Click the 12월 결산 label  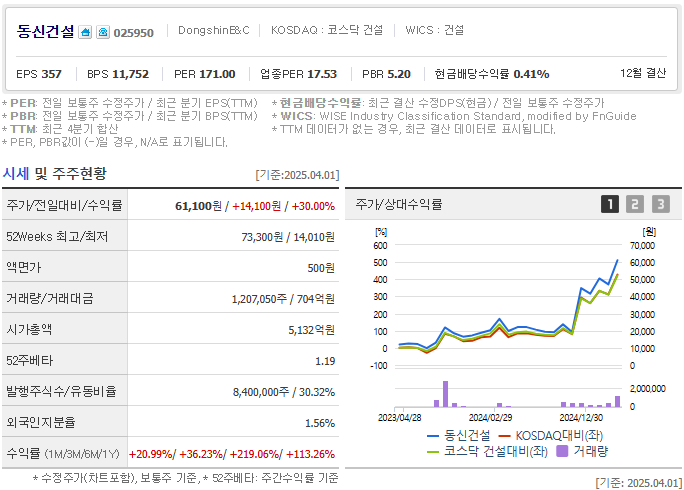coord(643,73)
